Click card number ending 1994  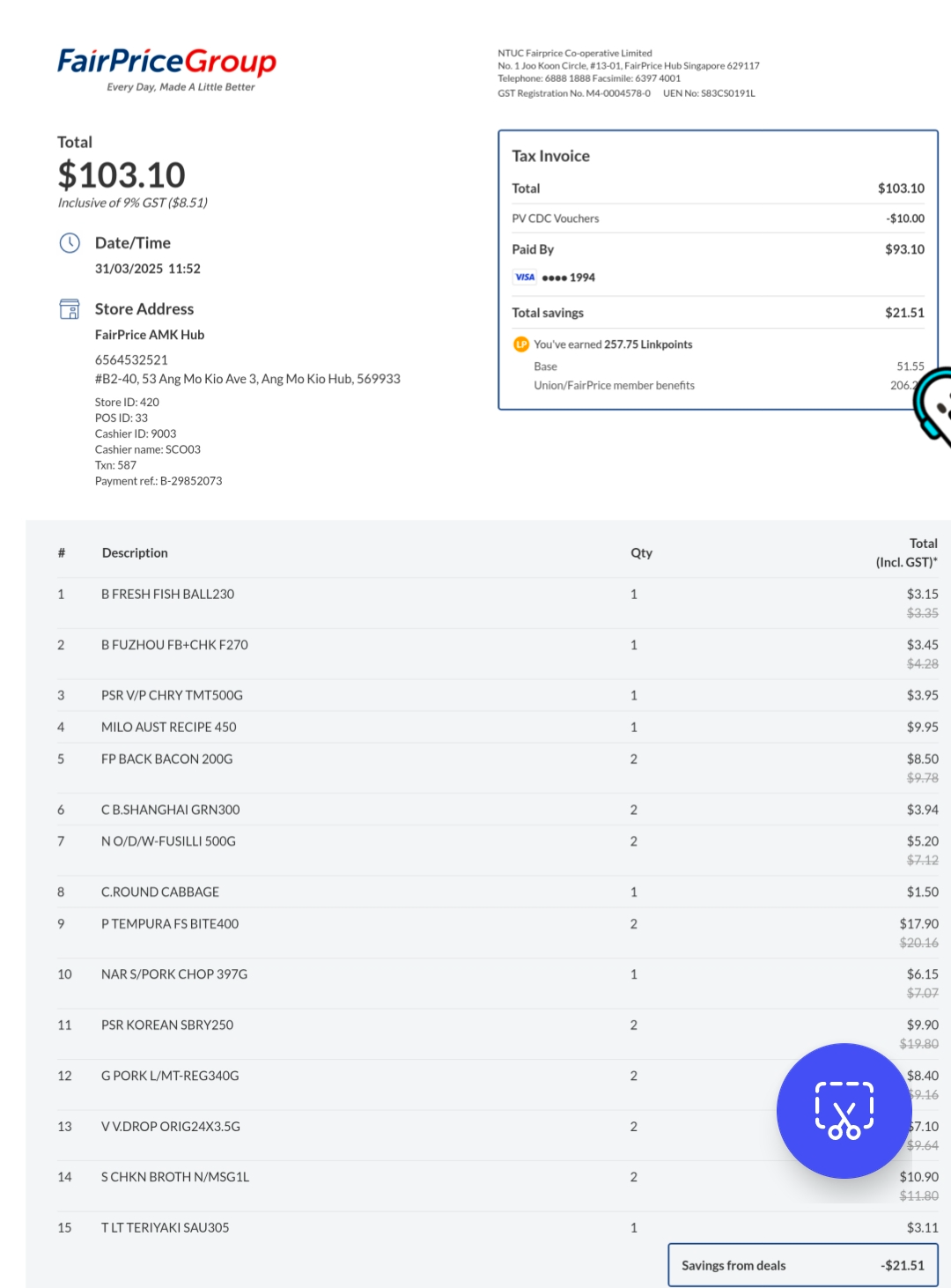569,278
